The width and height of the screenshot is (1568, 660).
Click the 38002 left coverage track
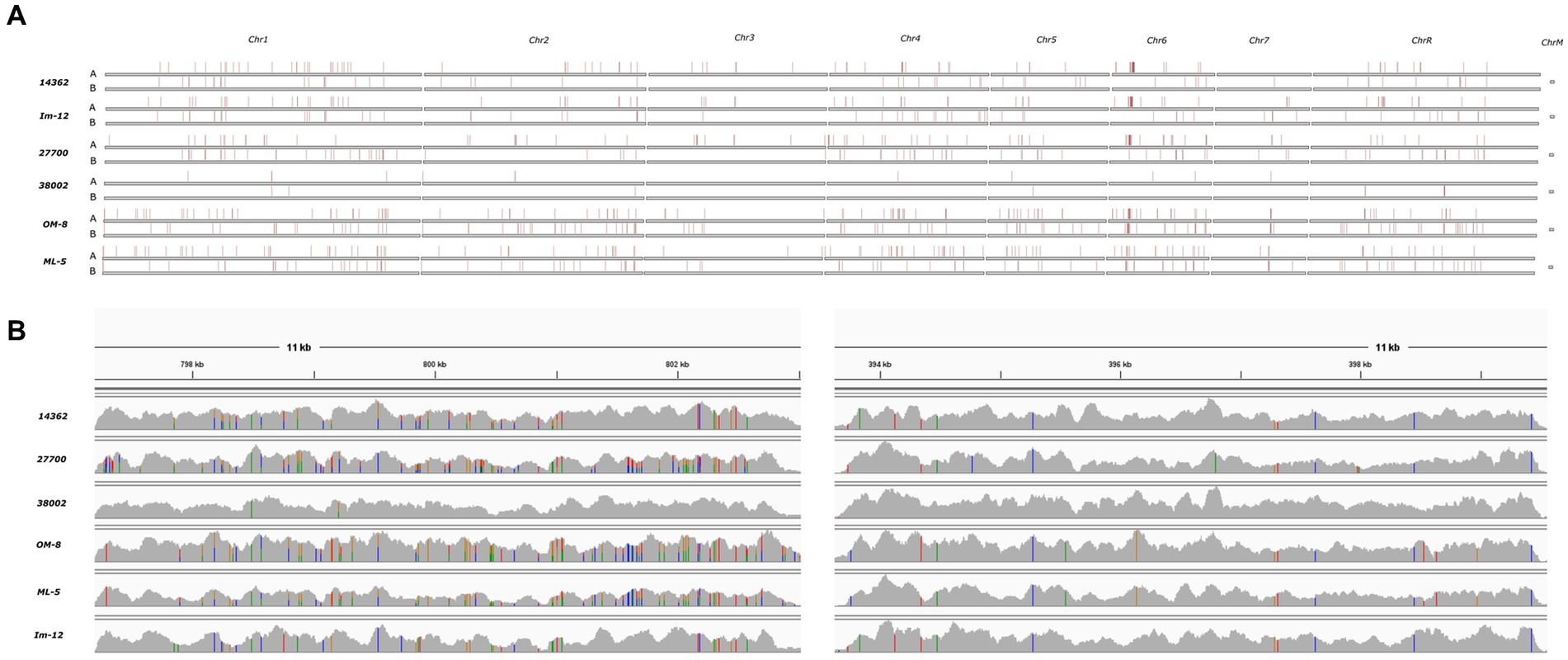447,505
